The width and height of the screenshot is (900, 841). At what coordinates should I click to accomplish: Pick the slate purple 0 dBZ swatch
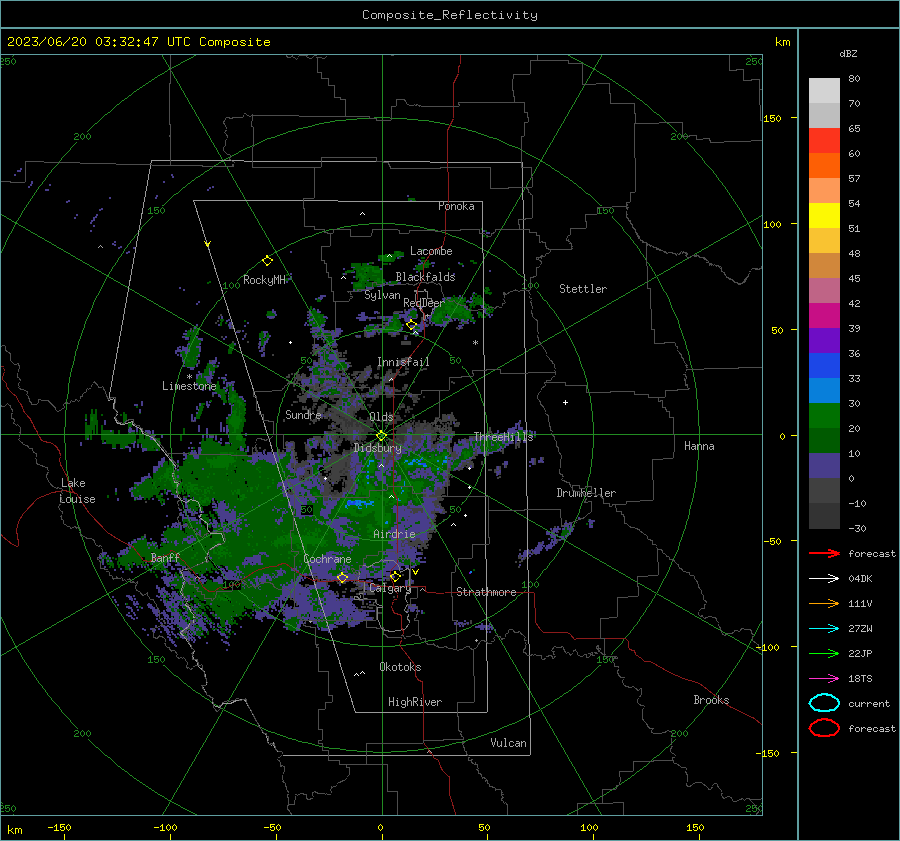tap(824, 466)
